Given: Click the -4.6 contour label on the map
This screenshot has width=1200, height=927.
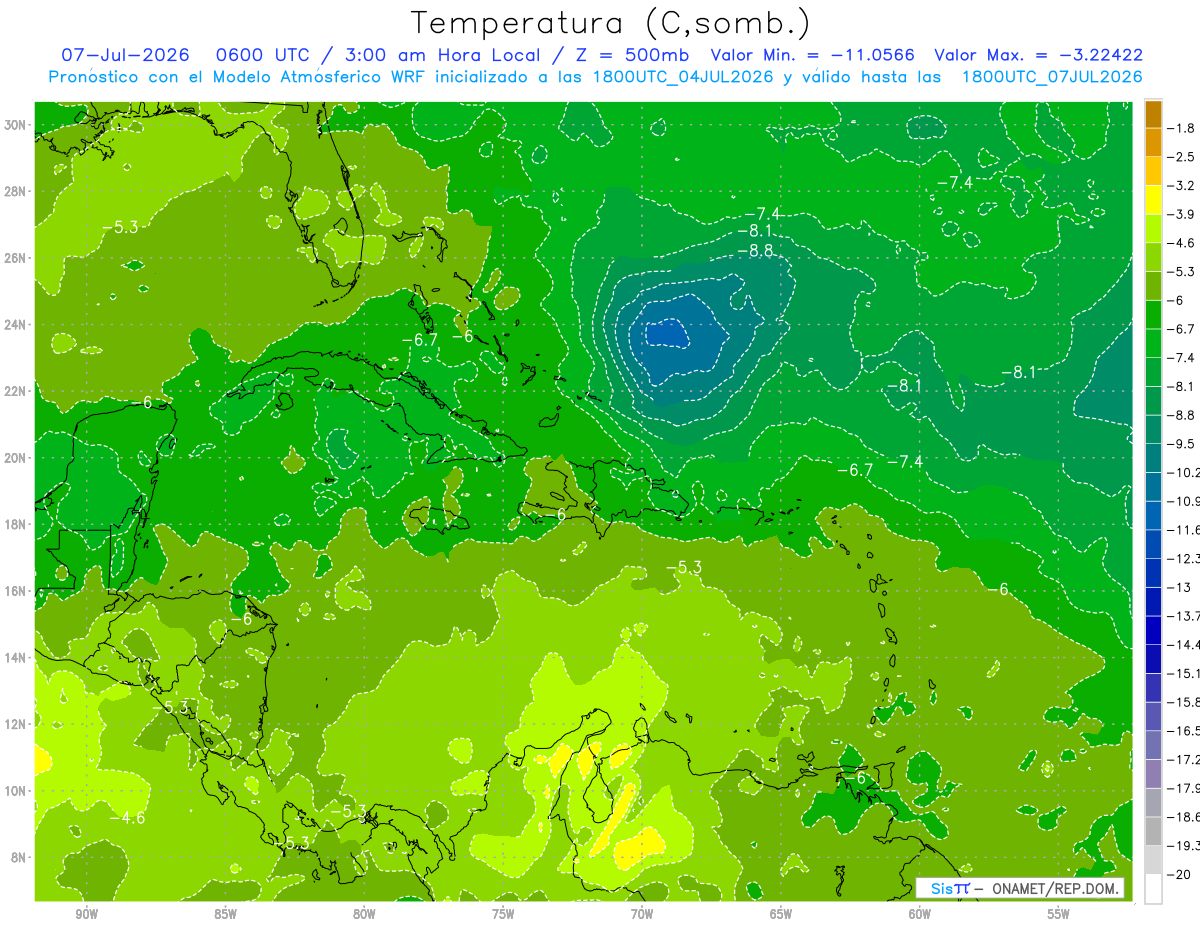Looking at the screenshot, I should [126, 818].
